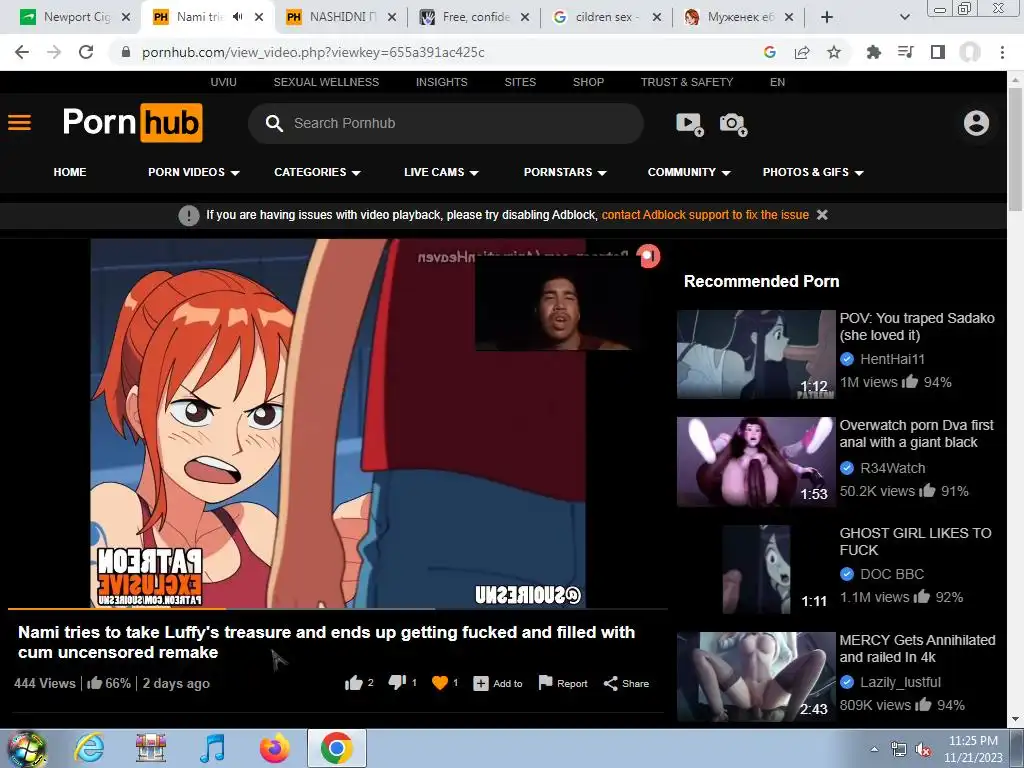Open the Sexual Wellness top link
This screenshot has height=768, width=1024.
pos(326,82)
